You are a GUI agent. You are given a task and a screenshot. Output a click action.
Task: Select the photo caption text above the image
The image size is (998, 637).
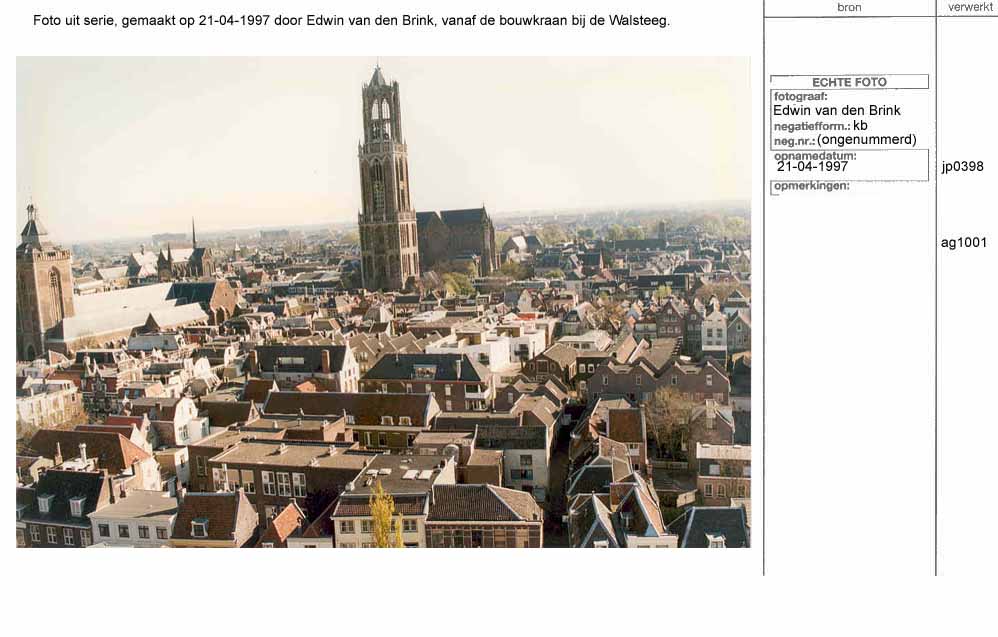tap(351, 20)
